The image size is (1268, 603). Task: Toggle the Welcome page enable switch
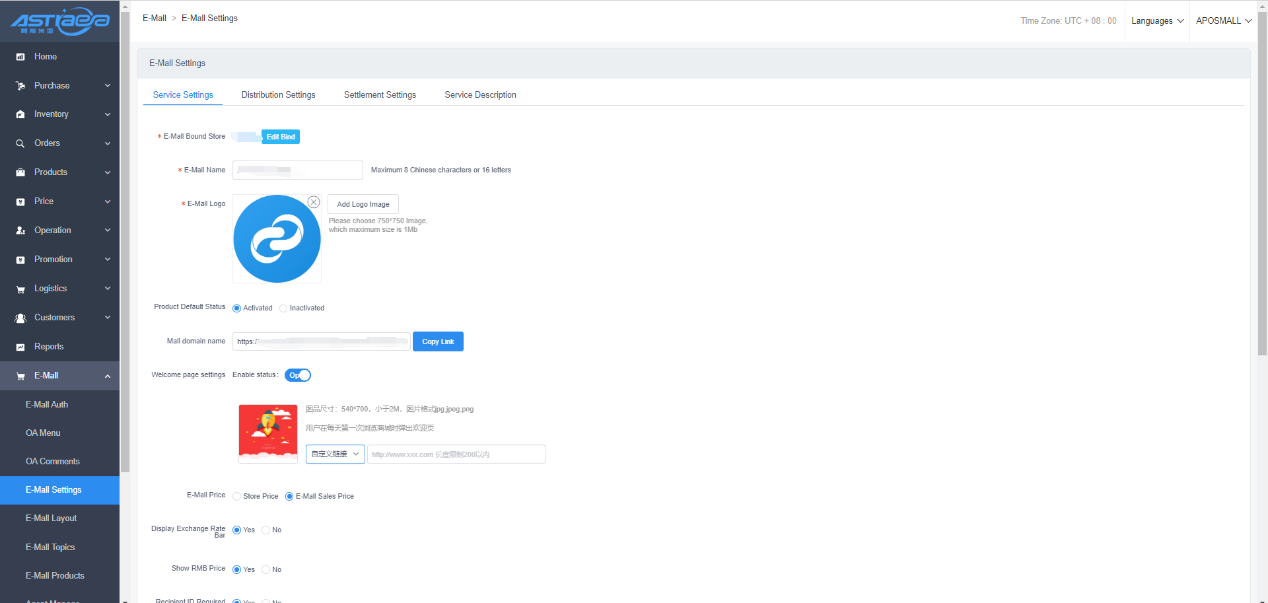(298, 375)
